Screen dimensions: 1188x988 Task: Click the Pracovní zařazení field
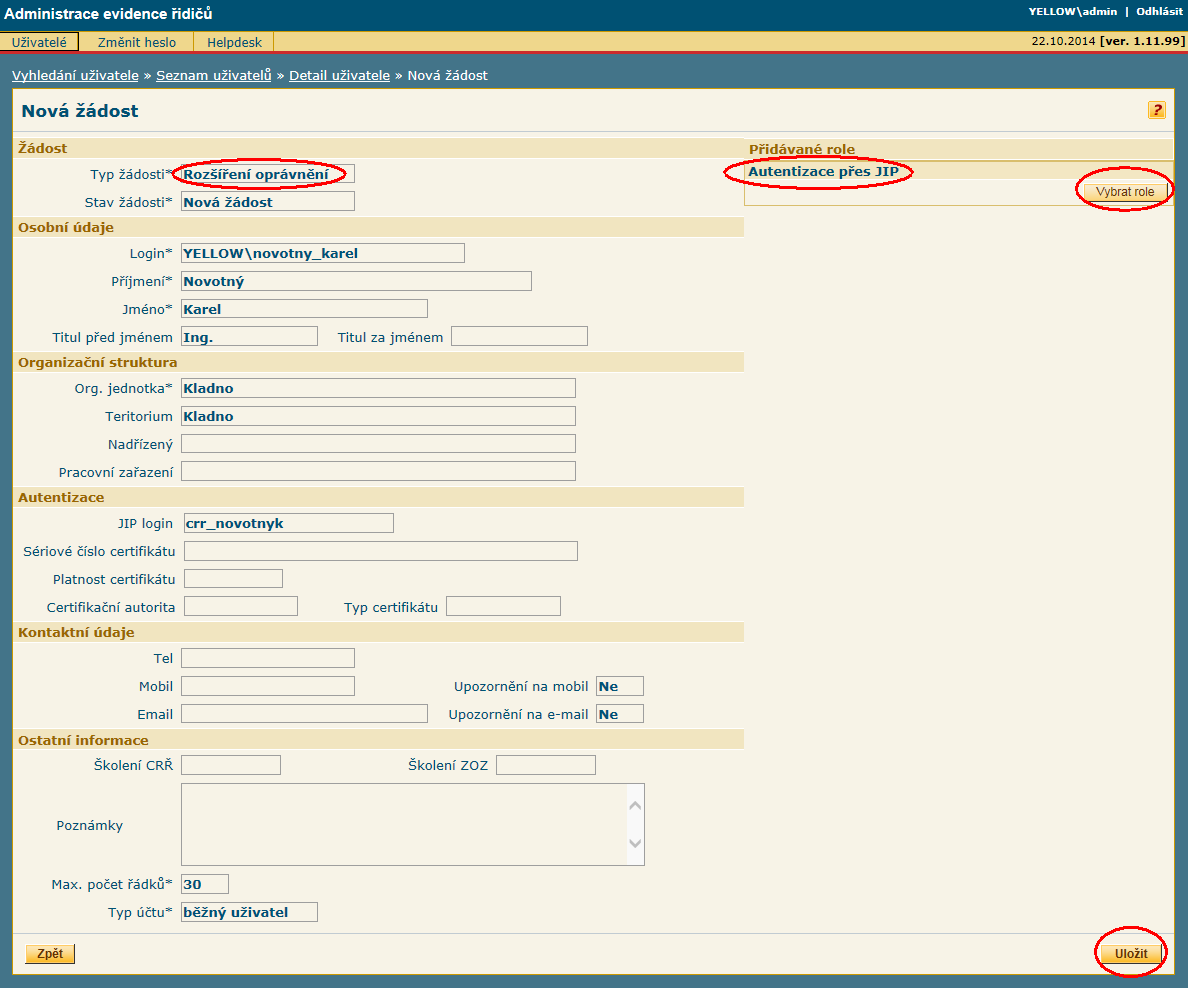pyautogui.click(x=378, y=471)
